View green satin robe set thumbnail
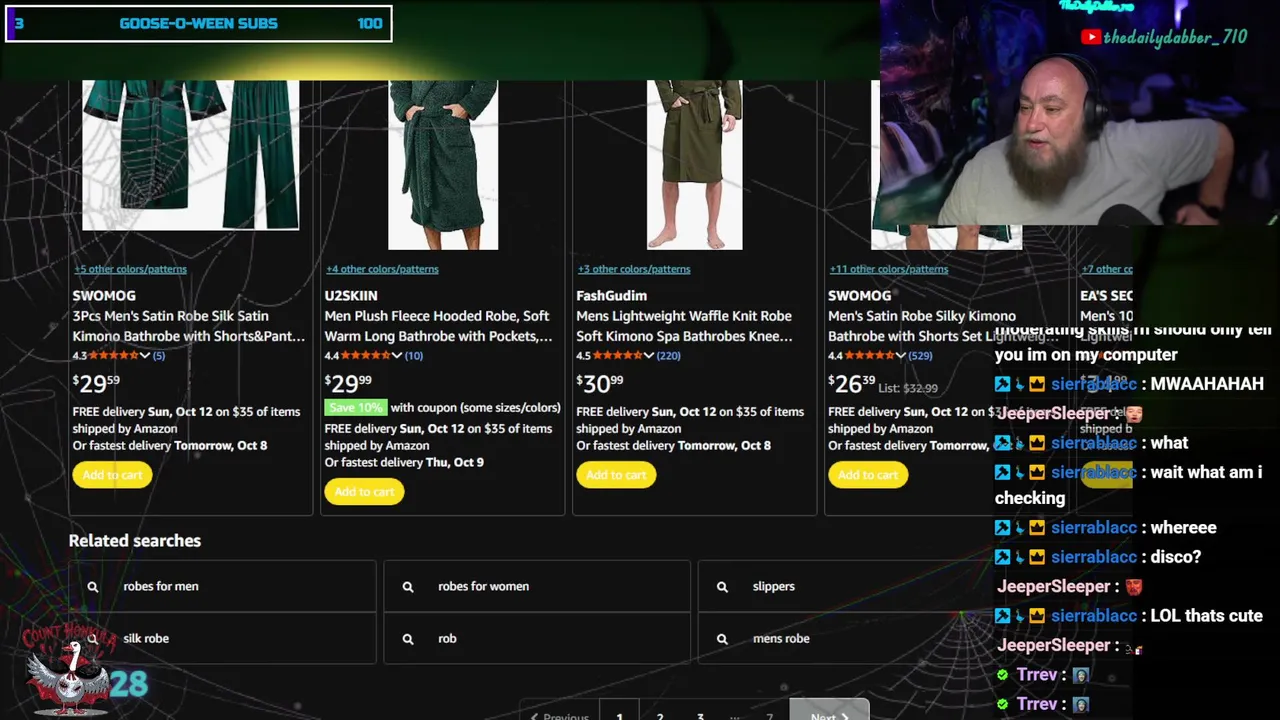Image resolution: width=1280 pixels, height=720 pixels. (x=190, y=155)
